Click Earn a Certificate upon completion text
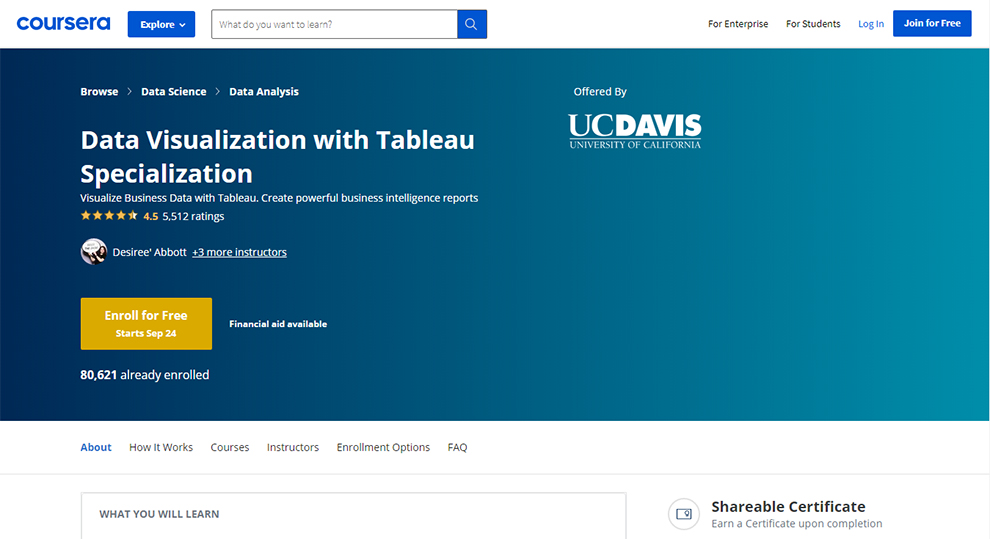 pos(797,523)
